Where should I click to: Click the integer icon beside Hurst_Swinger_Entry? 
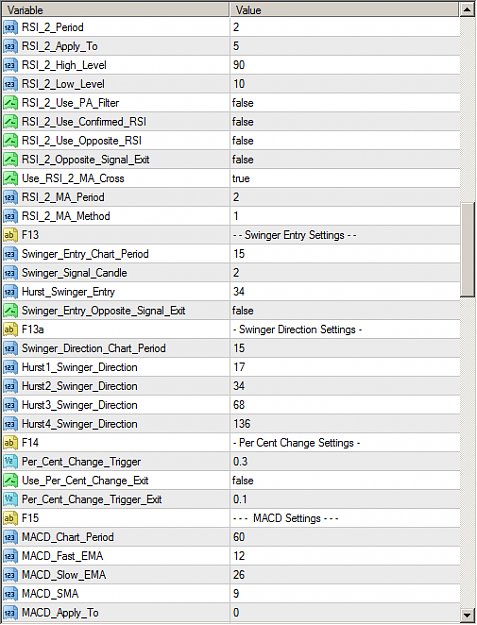10,292
